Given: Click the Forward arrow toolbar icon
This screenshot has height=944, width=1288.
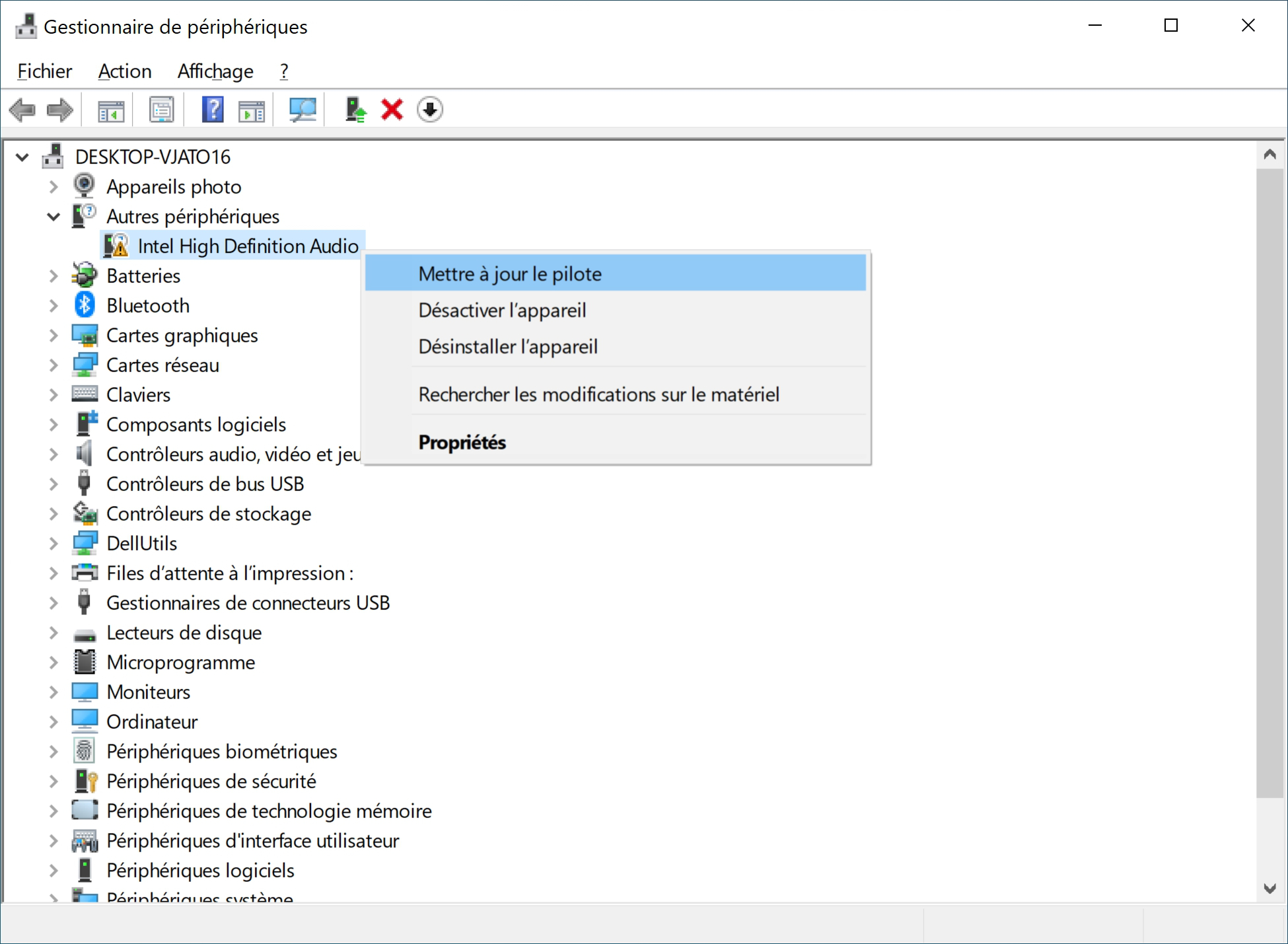Looking at the screenshot, I should click(59, 110).
